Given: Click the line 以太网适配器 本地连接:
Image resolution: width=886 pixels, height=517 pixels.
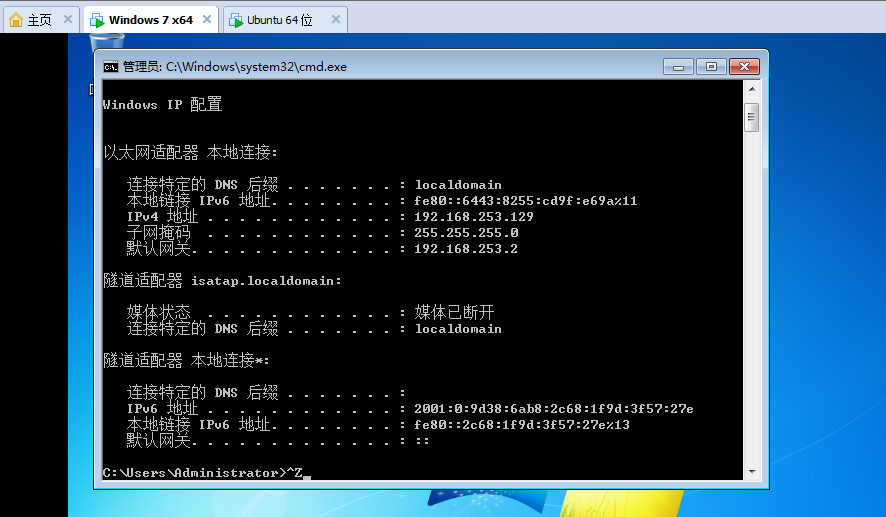Looking at the screenshot, I should [190, 152].
